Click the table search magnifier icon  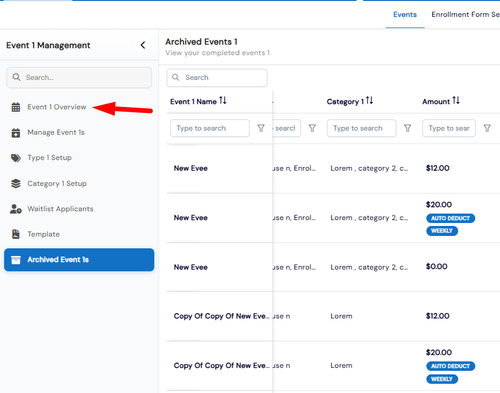(176, 77)
